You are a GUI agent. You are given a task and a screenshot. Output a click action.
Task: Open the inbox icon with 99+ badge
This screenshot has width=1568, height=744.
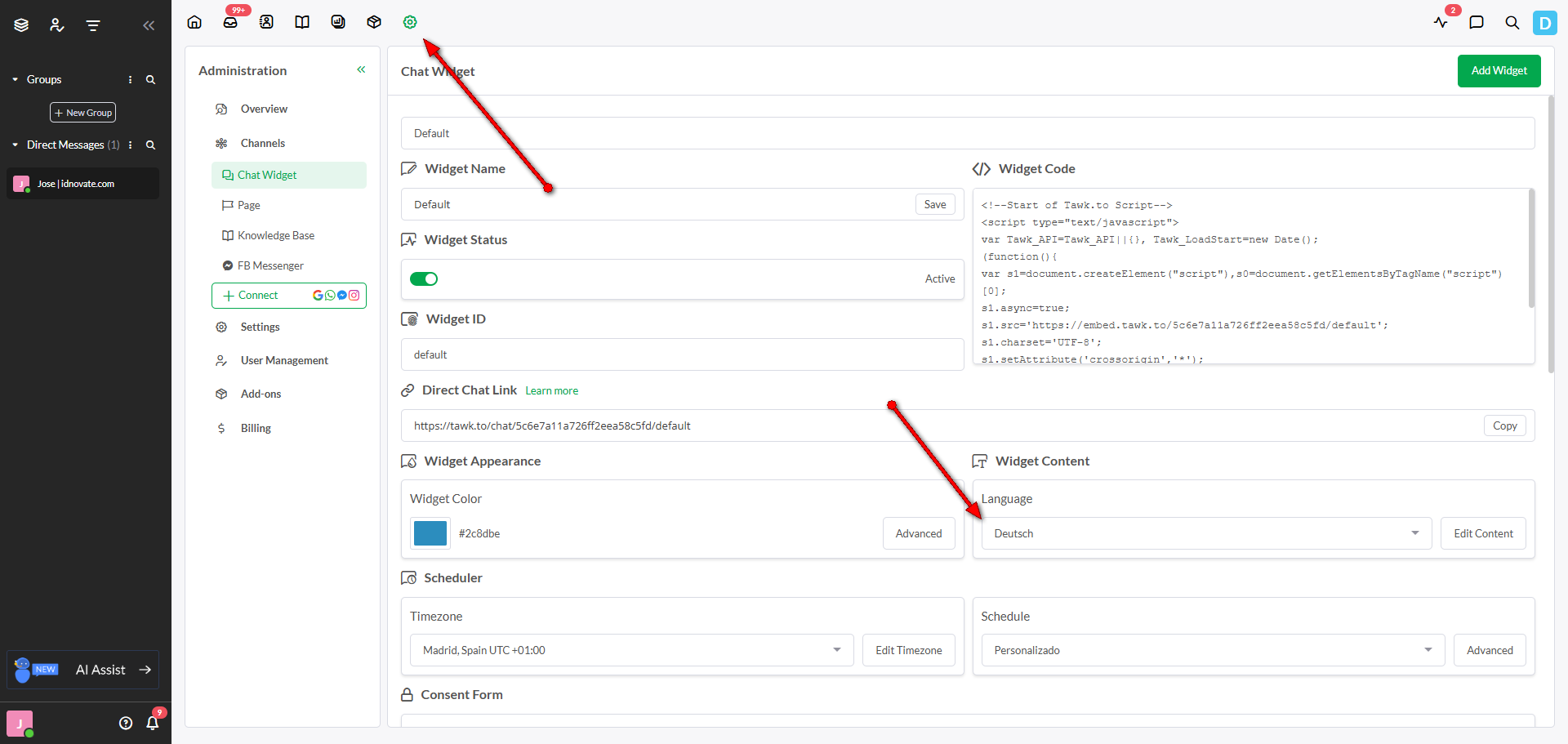click(230, 22)
